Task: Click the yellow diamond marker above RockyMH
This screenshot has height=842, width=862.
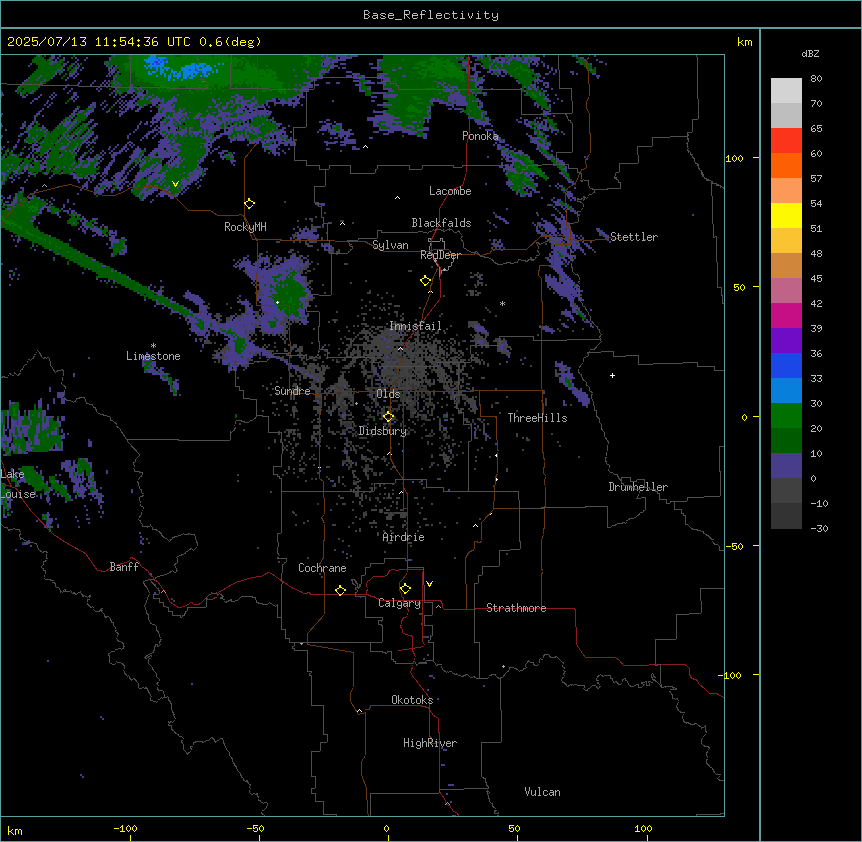Action: click(x=250, y=204)
